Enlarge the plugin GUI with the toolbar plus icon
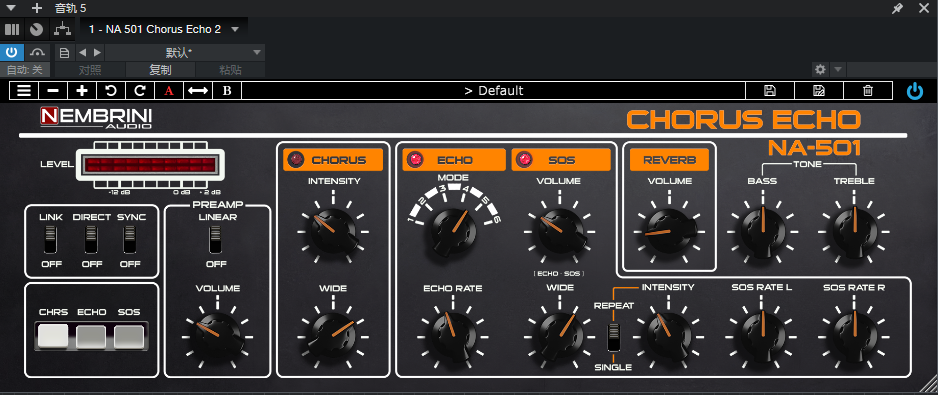The width and height of the screenshot is (938, 395). pos(82,91)
